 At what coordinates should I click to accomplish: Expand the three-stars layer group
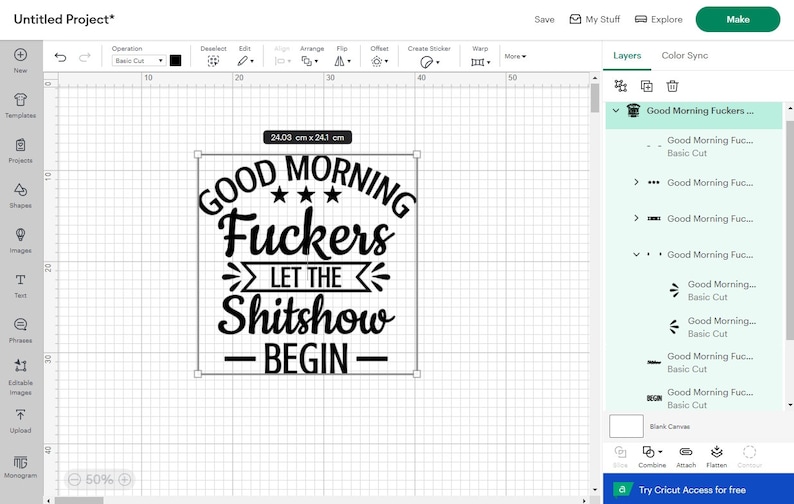click(637, 182)
